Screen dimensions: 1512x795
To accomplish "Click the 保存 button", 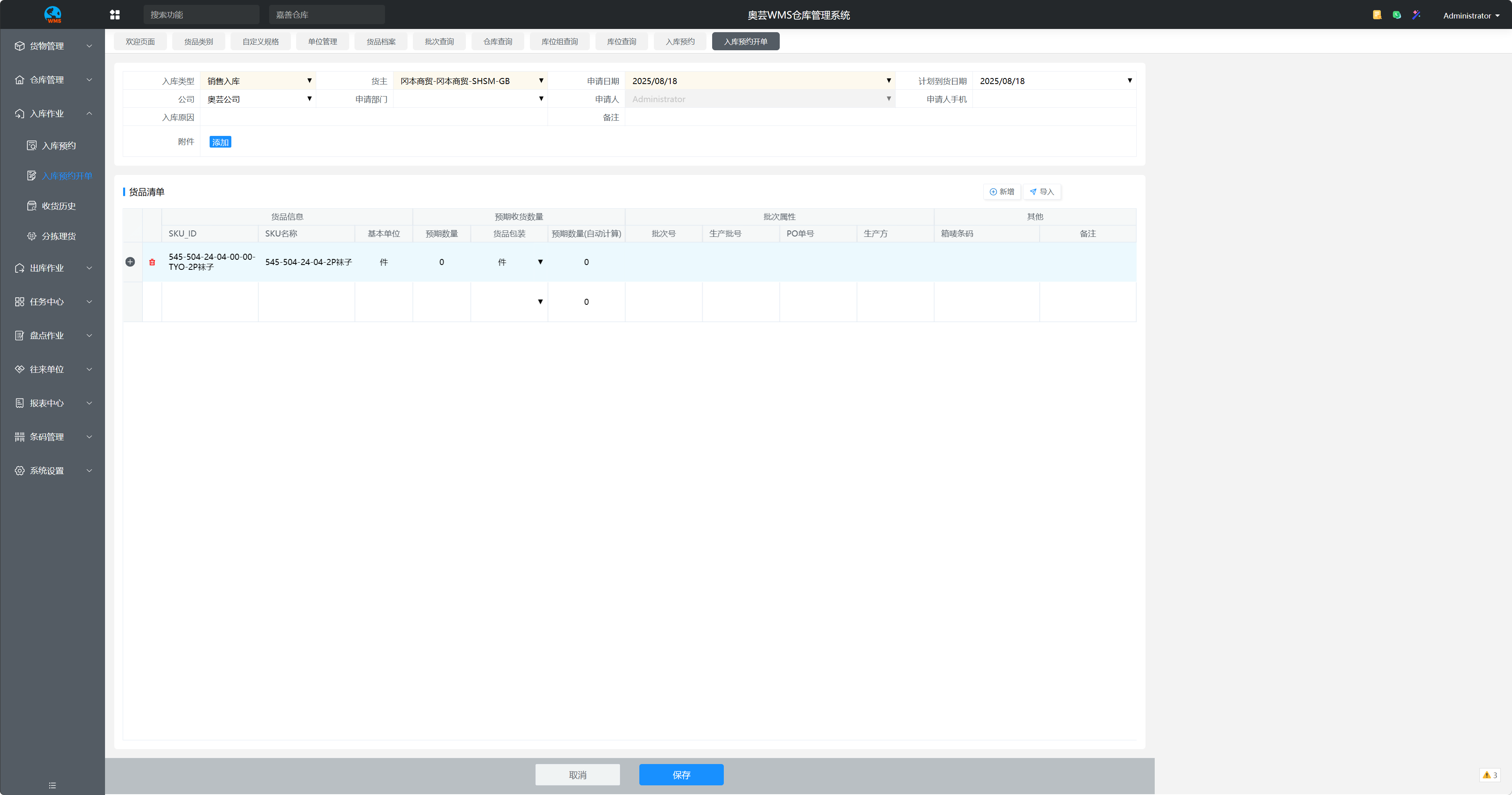I will (x=681, y=774).
